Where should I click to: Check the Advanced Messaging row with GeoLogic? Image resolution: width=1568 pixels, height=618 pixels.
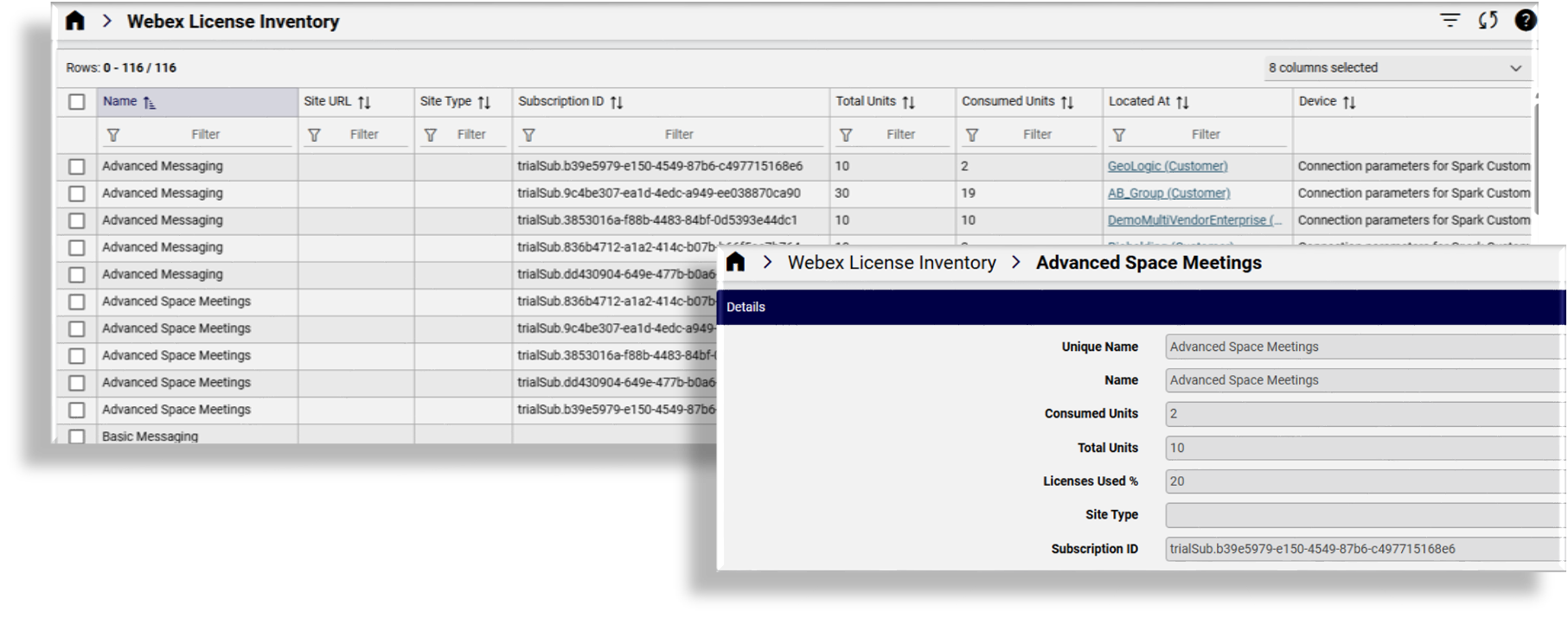77,167
